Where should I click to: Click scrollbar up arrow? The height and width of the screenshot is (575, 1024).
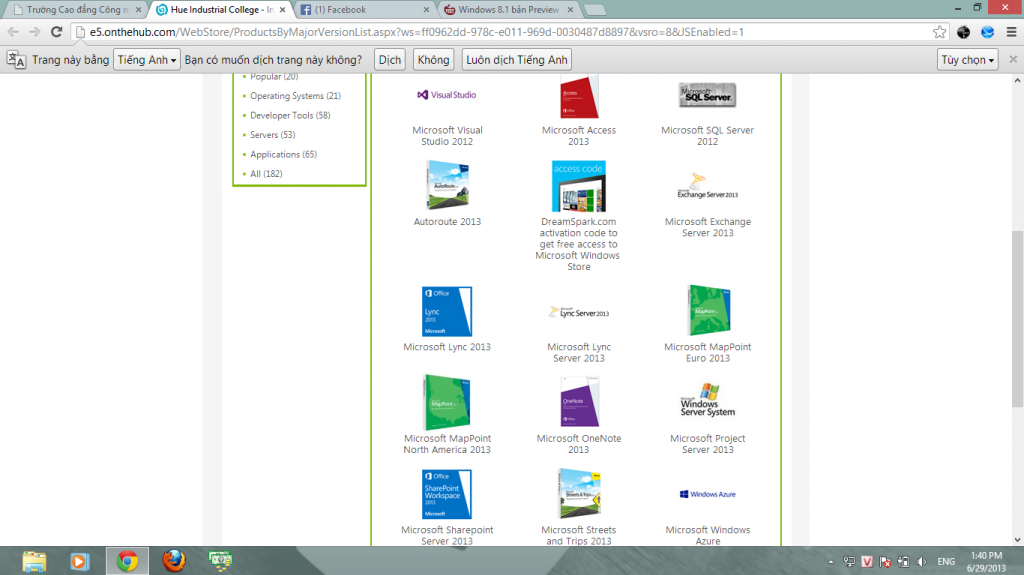pos(1017,80)
